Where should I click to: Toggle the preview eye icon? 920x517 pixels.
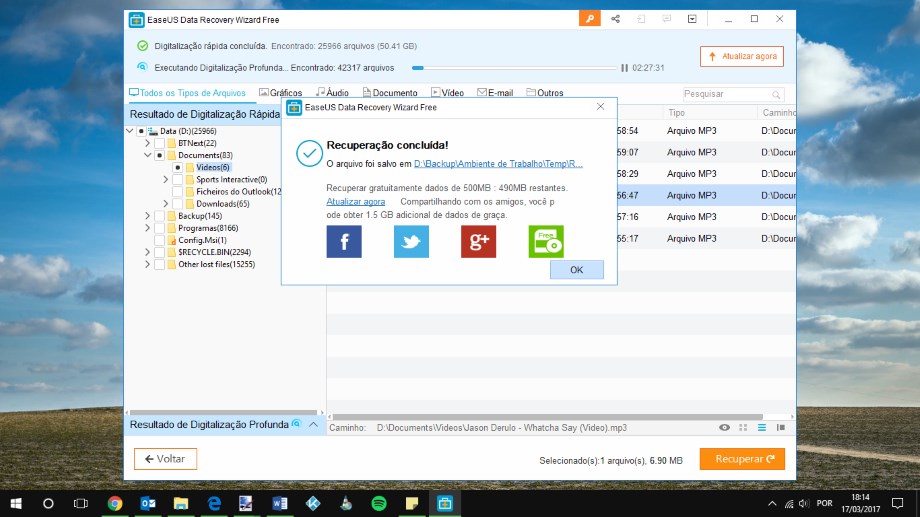tap(724, 427)
